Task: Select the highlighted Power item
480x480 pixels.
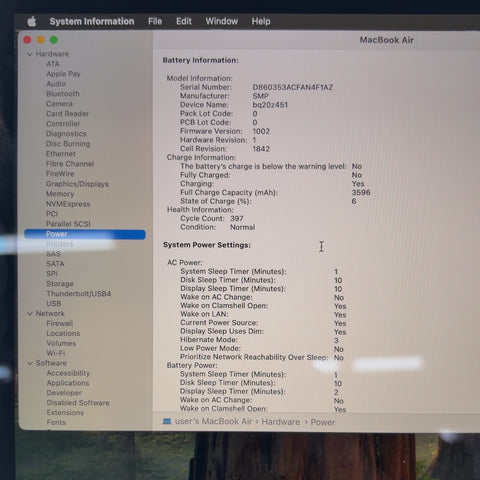Action: tap(85, 234)
